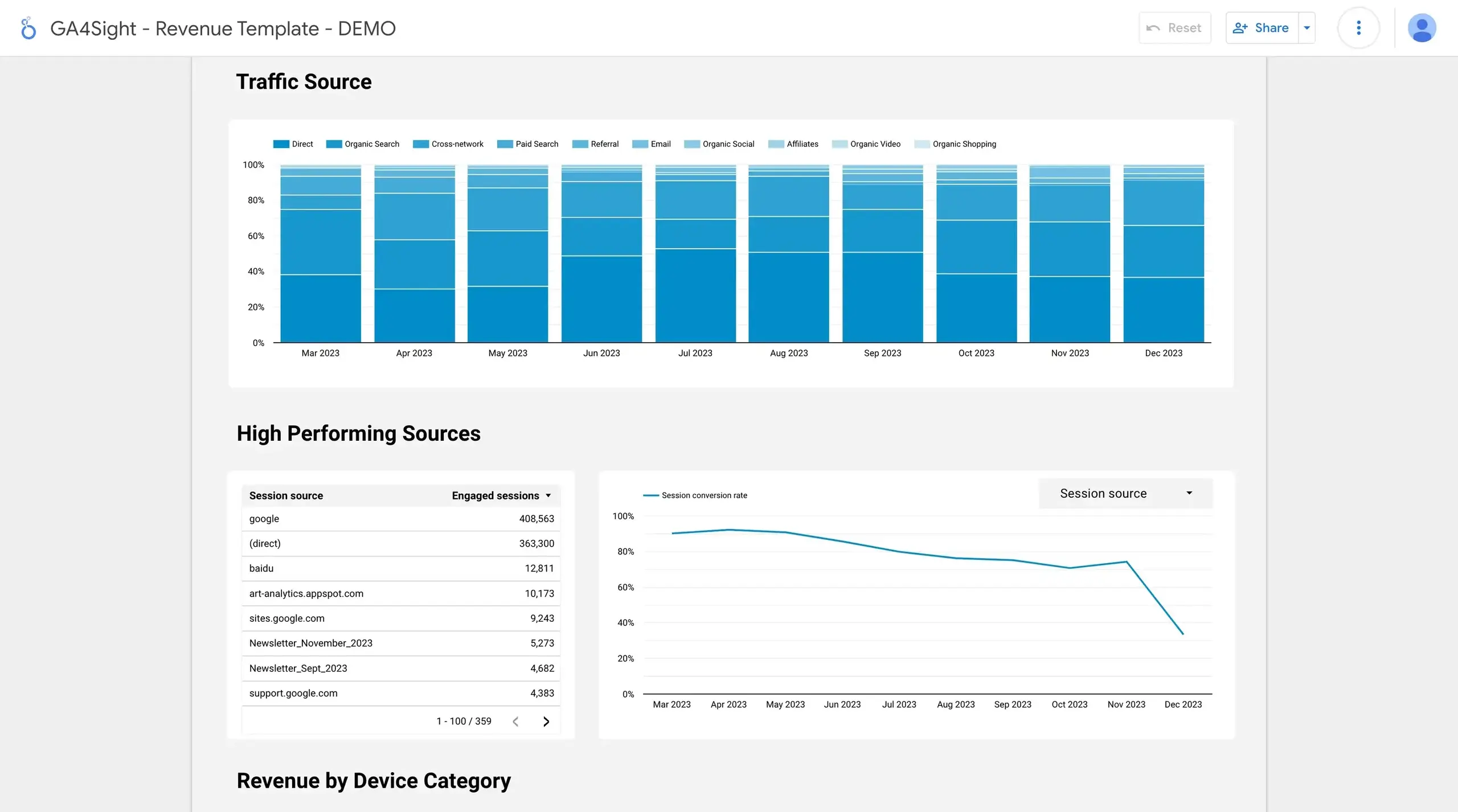1458x812 pixels.
Task: Go to previous table page arrow
Action: click(x=515, y=721)
